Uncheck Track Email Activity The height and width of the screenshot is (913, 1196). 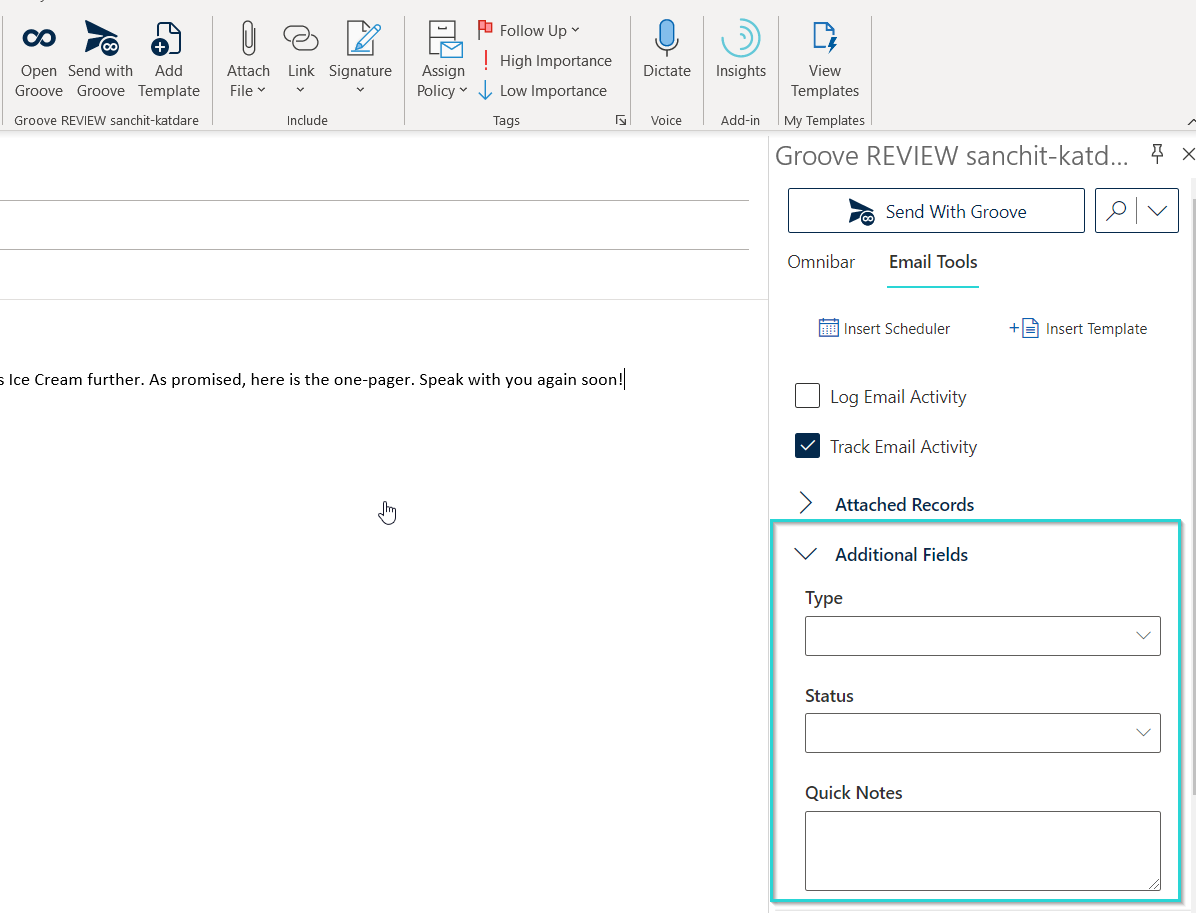[807, 445]
